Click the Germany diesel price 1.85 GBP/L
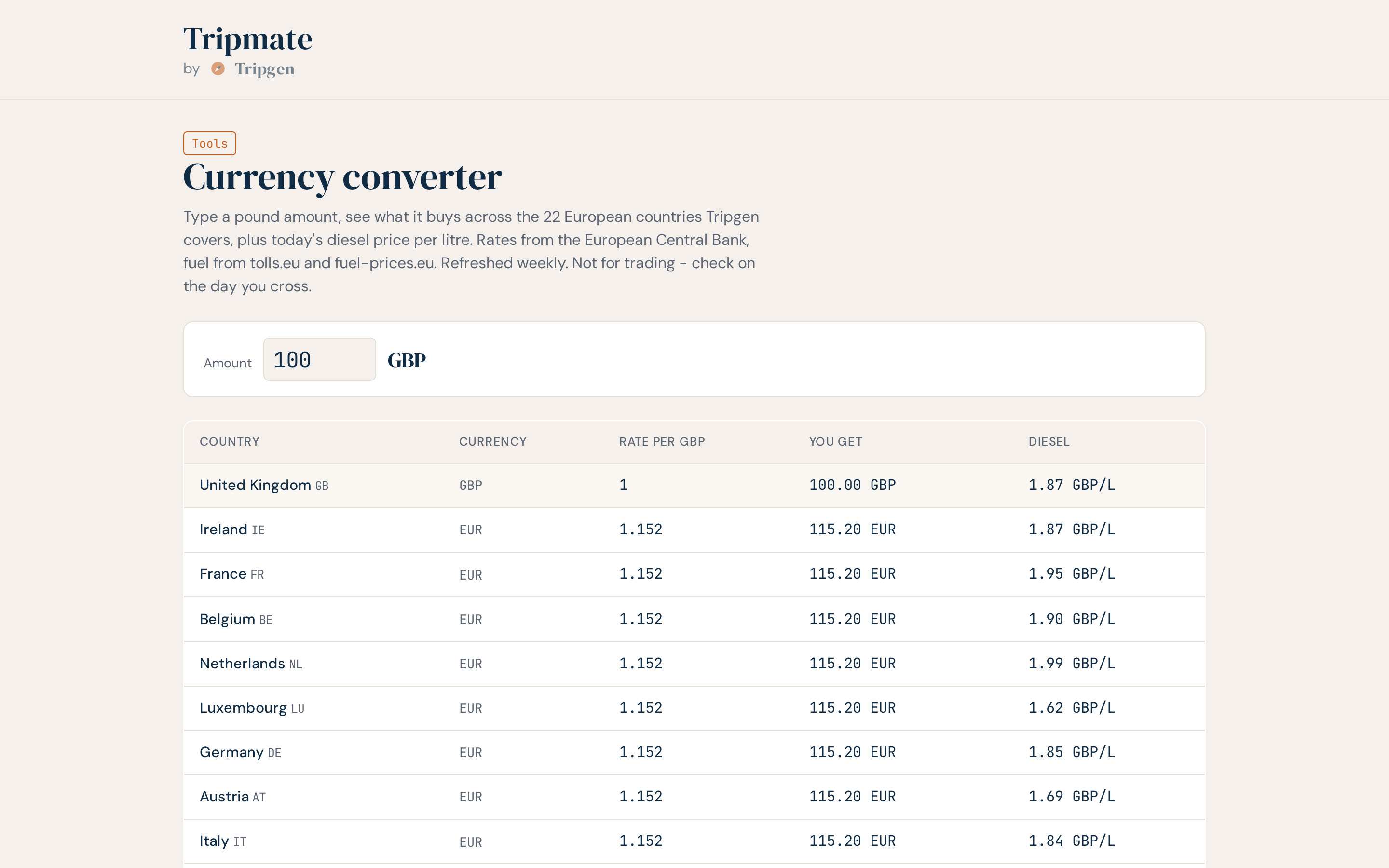Viewport: 1389px width, 868px height. (x=1072, y=752)
